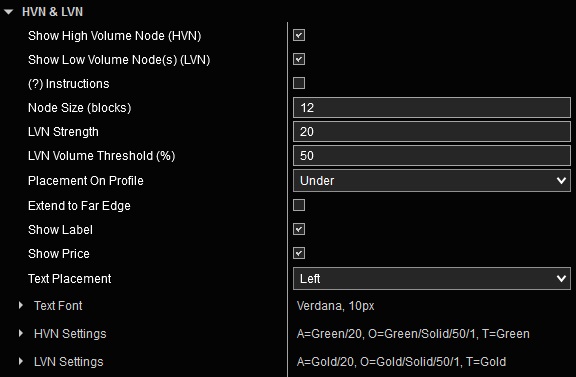Expand the HVN Settings group

pyautogui.click(x=21, y=333)
